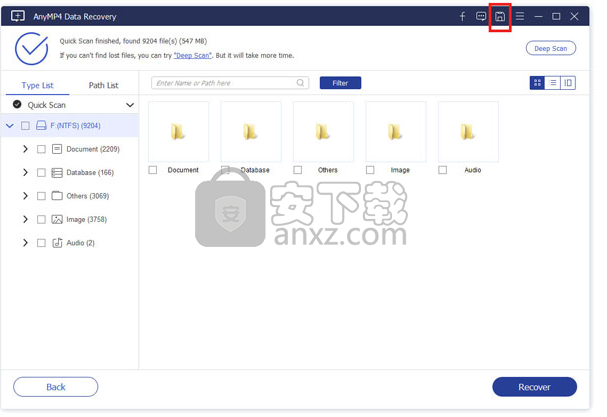Click the Others folder icon in tree
607x417 pixels.
[x=57, y=196]
